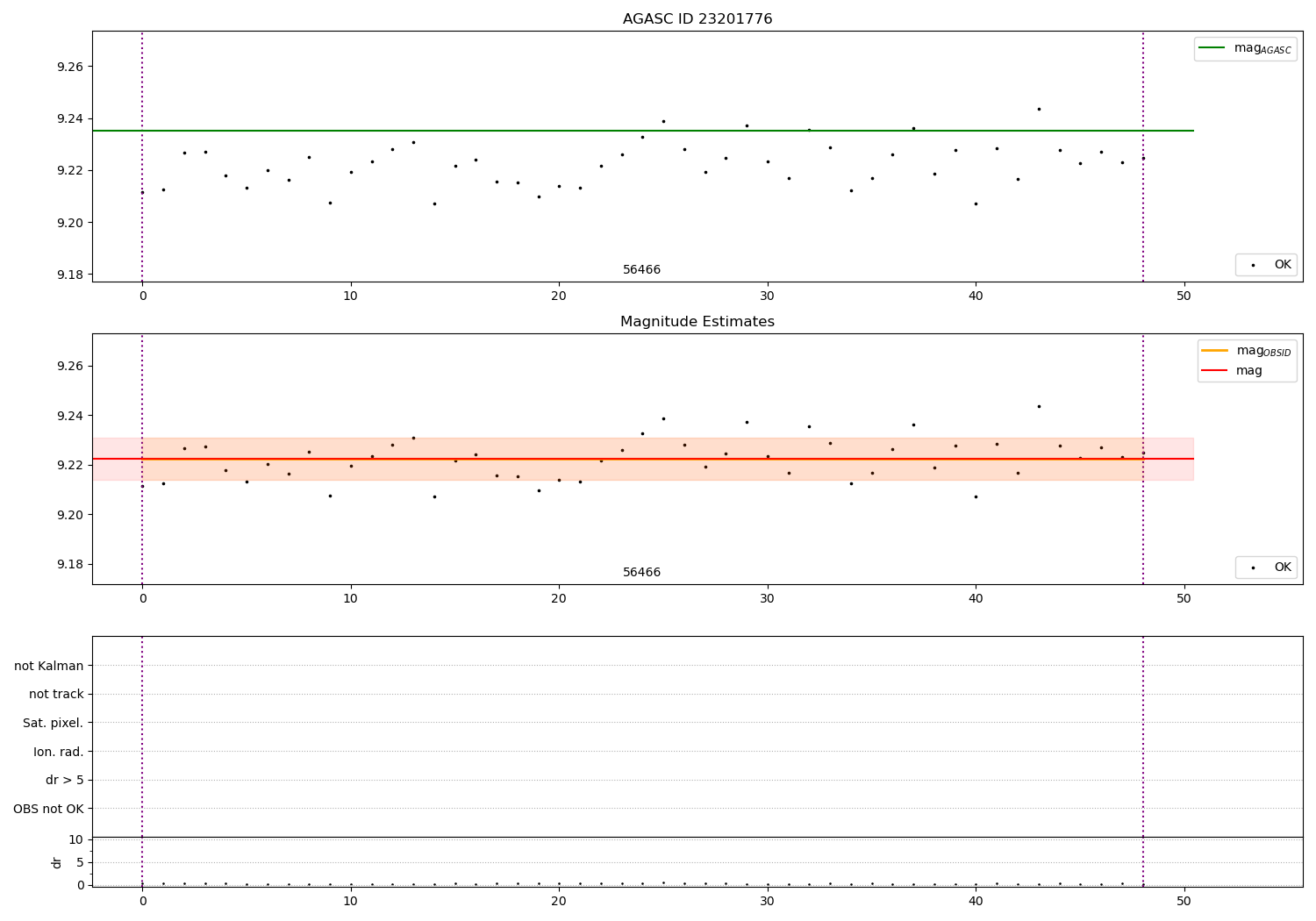Viewport: 1316px width, 921px height.
Task: Click the x-tick label 40 in top plot
Action: 976,296
